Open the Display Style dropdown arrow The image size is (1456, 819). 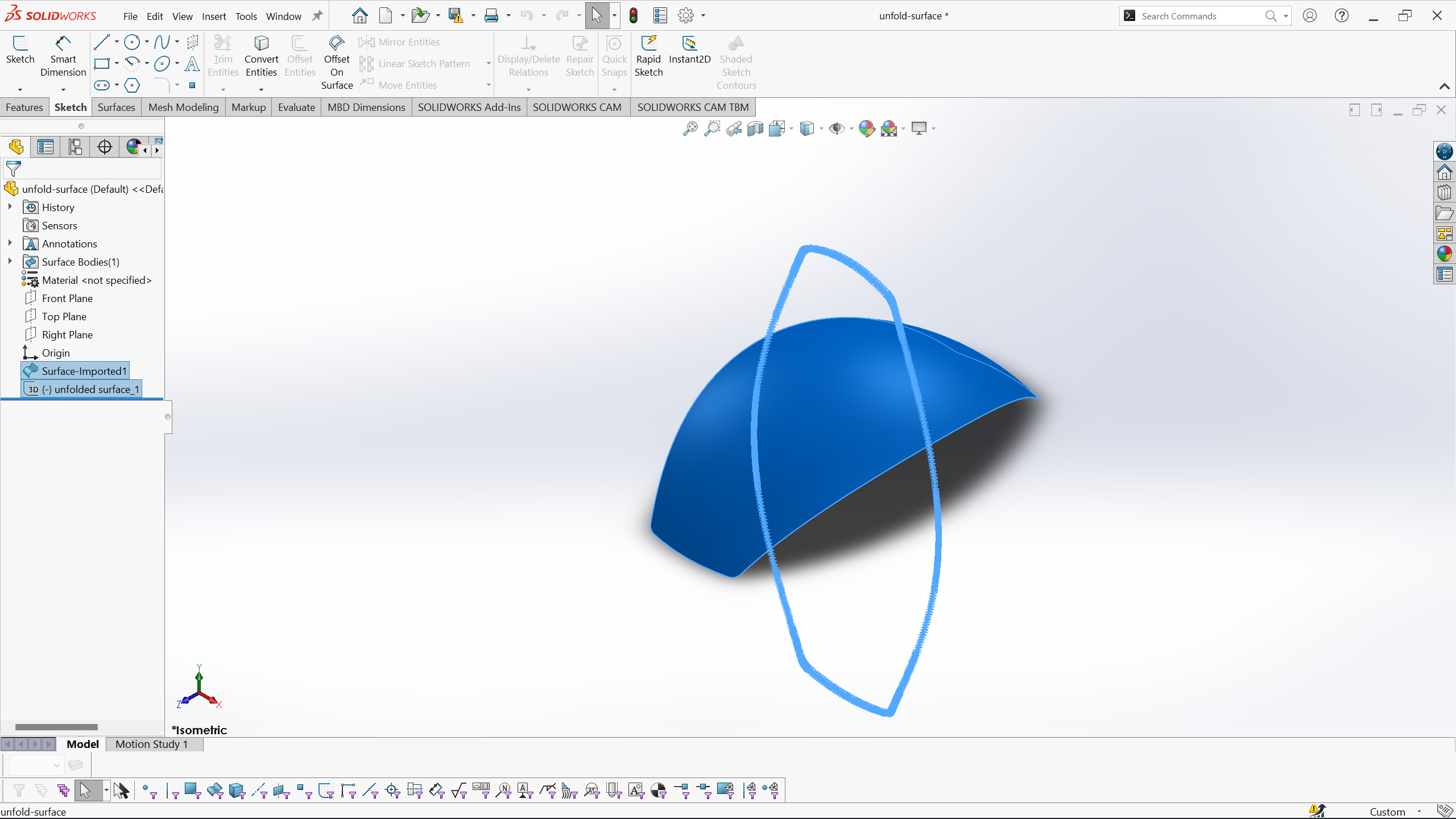pos(821,129)
